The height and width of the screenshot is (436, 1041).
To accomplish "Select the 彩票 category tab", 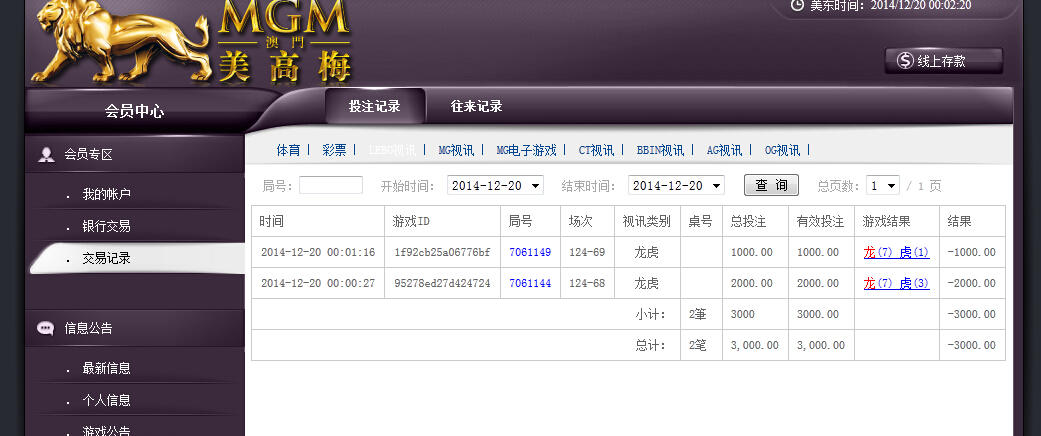I will pyautogui.click(x=335, y=151).
